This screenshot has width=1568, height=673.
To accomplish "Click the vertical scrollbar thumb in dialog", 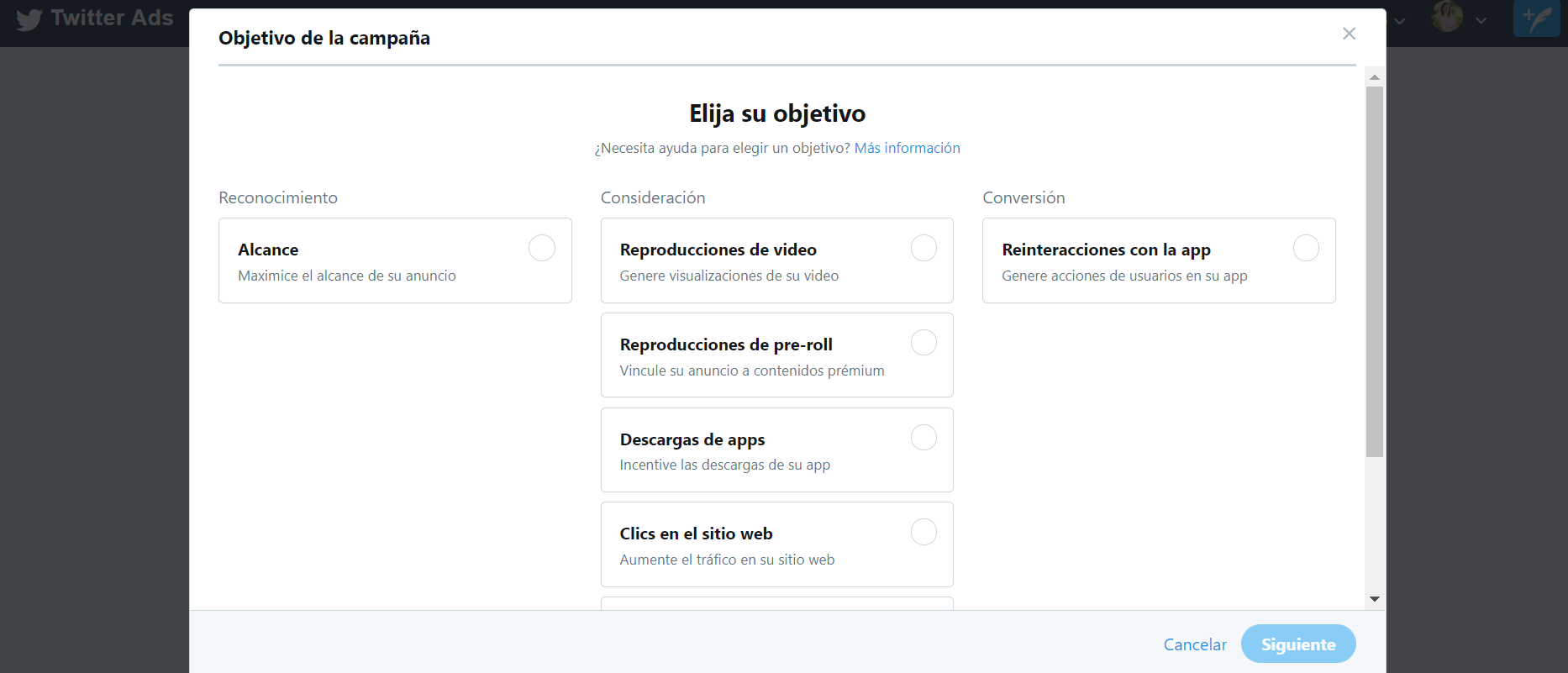I will [x=1375, y=271].
